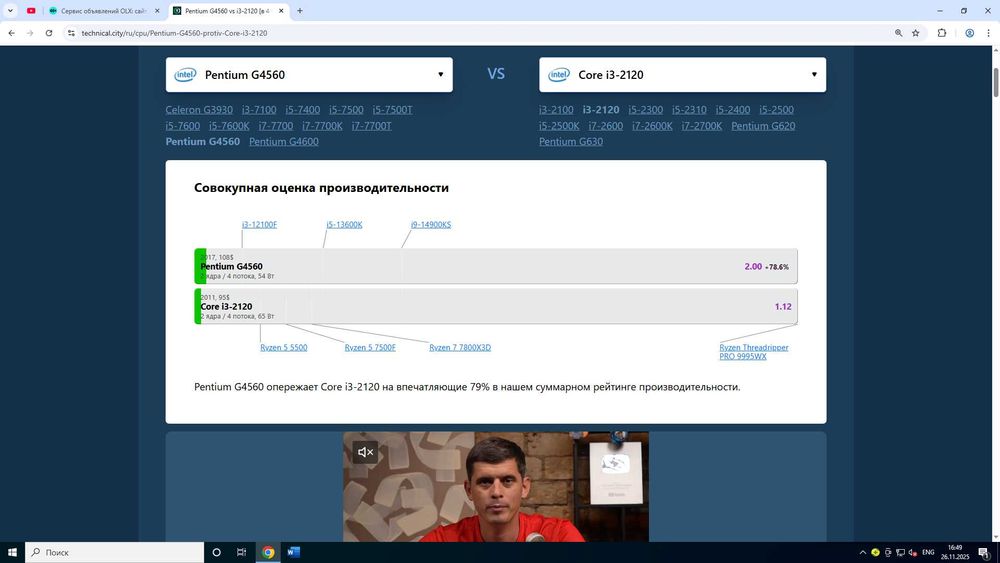Viewport: 1000px width, 563px height.
Task: Open the zoom magnifier icon in address bar
Action: [899, 33]
